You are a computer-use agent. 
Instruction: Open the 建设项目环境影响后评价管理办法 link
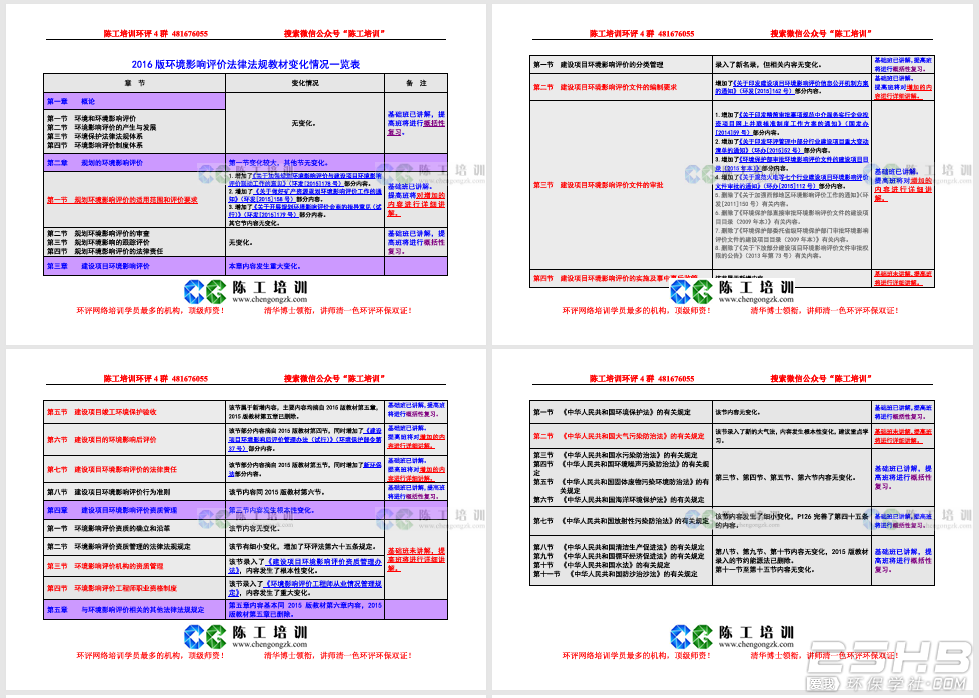click(305, 440)
